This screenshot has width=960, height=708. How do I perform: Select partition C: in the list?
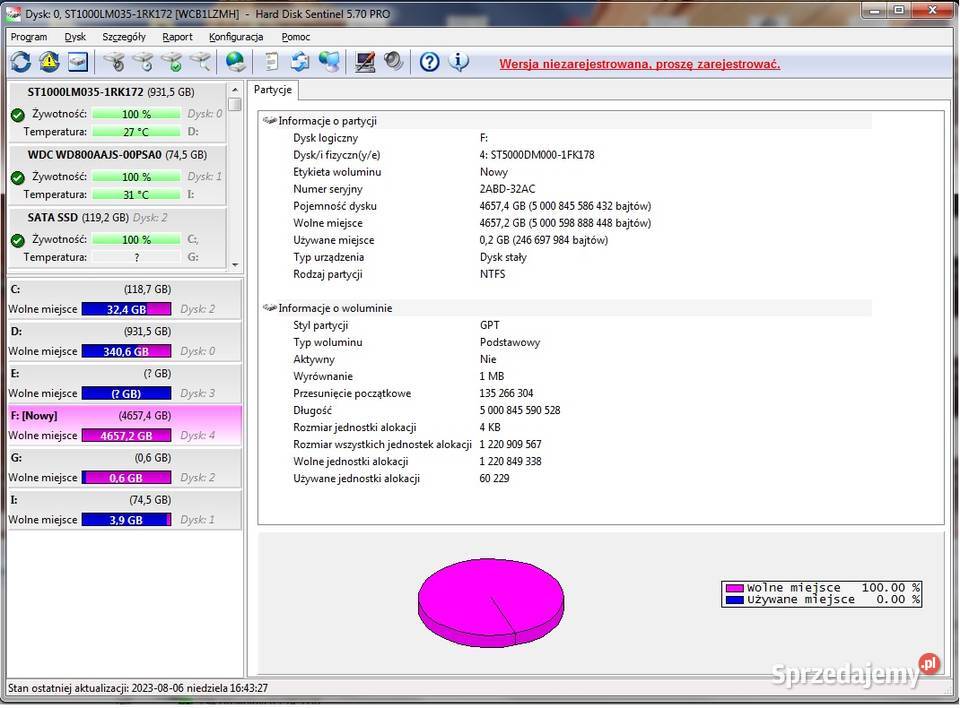[x=124, y=299]
